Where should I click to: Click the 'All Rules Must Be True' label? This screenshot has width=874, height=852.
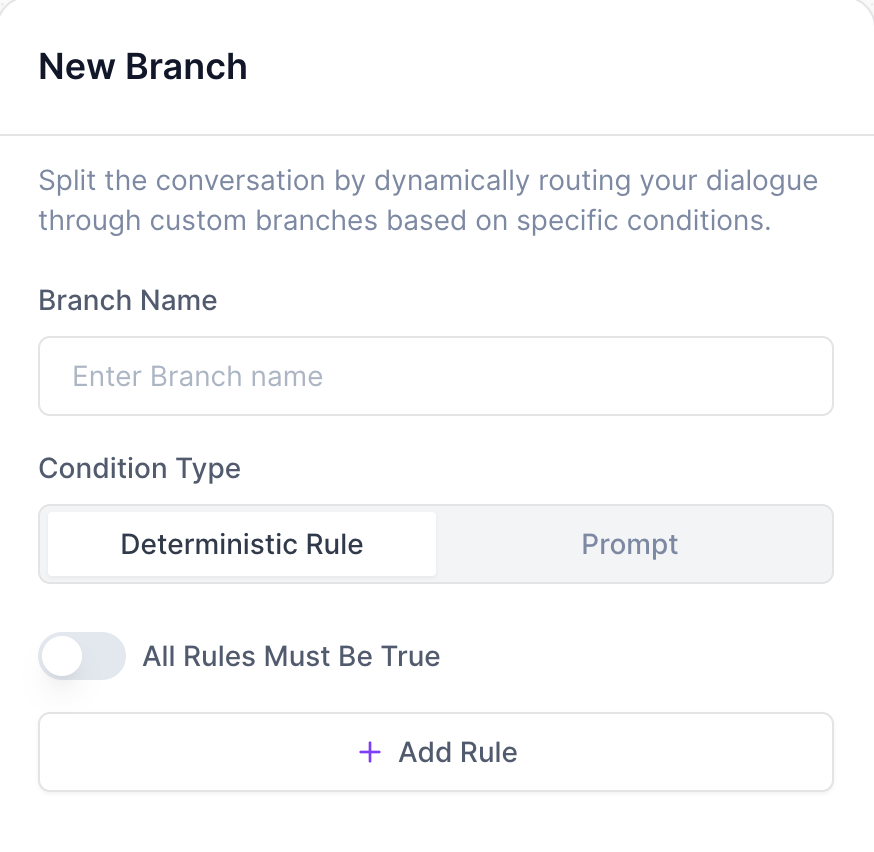[291, 656]
